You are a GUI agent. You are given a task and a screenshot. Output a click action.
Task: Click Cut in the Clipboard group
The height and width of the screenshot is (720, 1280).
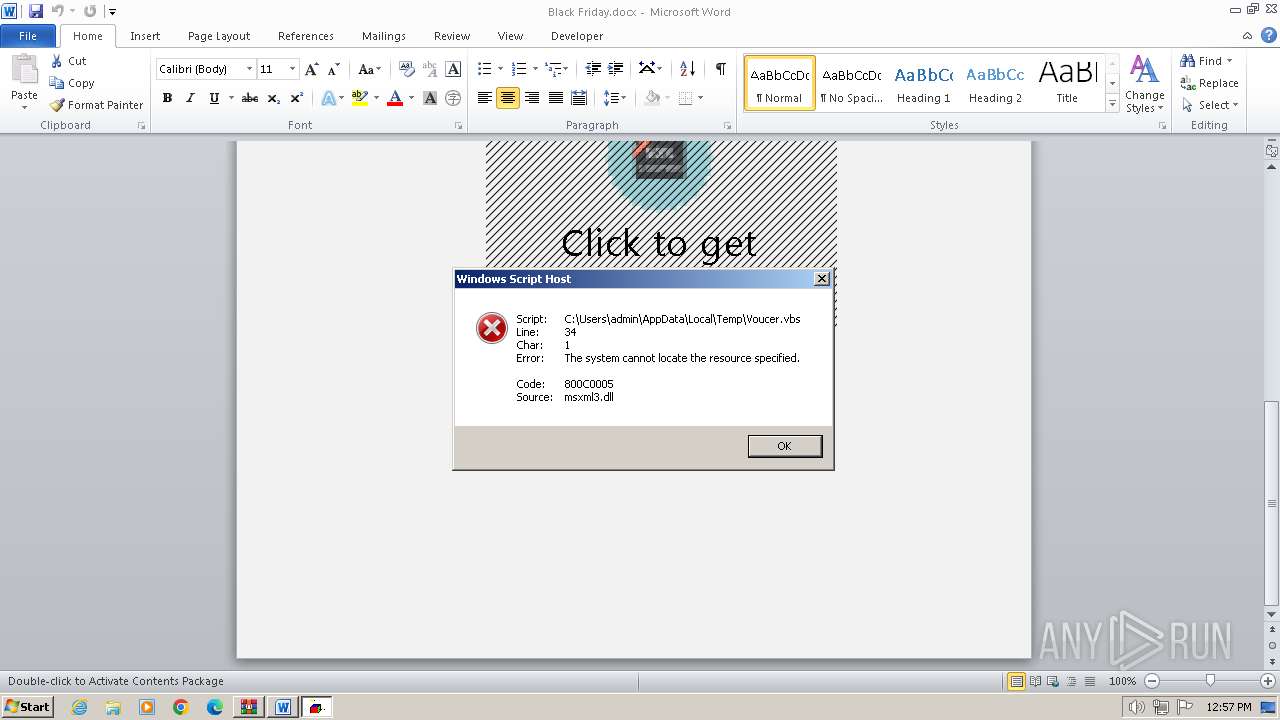(69, 61)
